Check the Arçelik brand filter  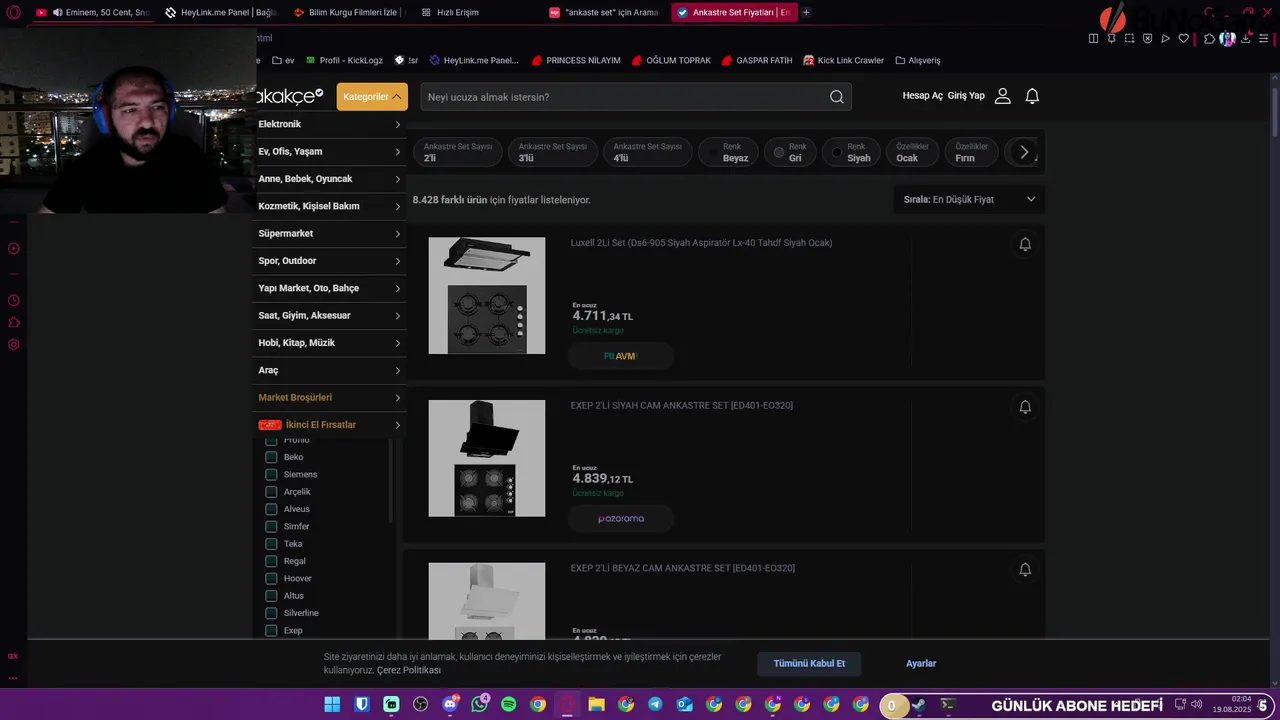271,492
